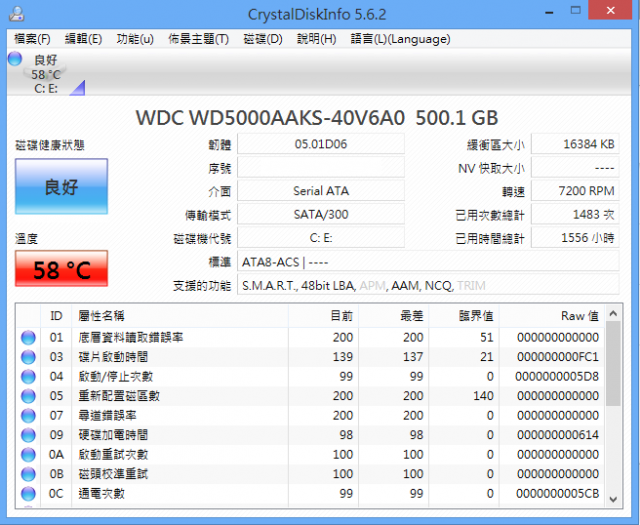Click threshold value 140 in row 05

(483, 396)
